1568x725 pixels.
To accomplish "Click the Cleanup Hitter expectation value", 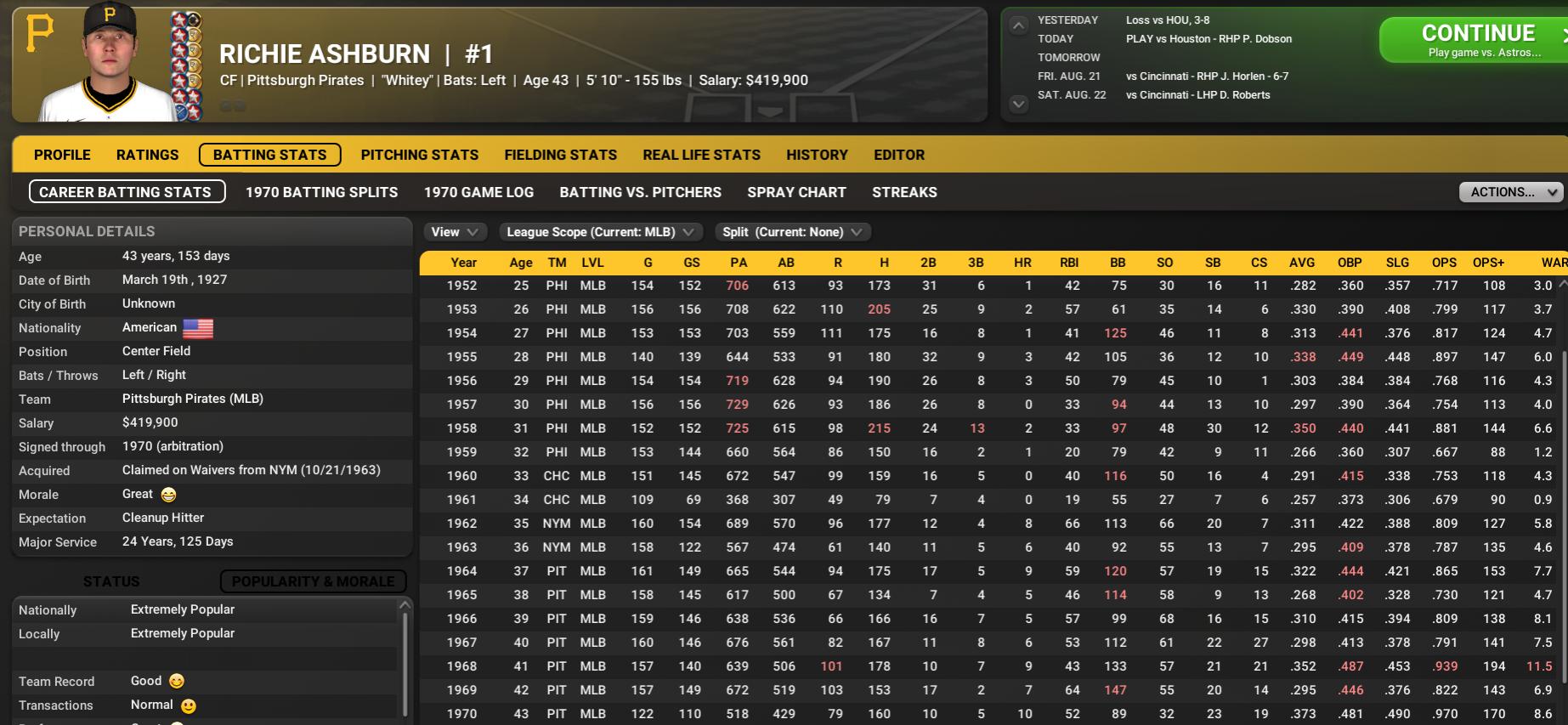I will (163, 518).
